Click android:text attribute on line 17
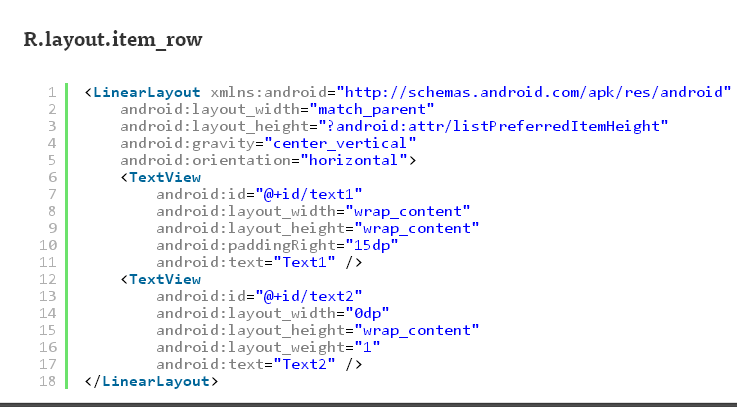 210,364
